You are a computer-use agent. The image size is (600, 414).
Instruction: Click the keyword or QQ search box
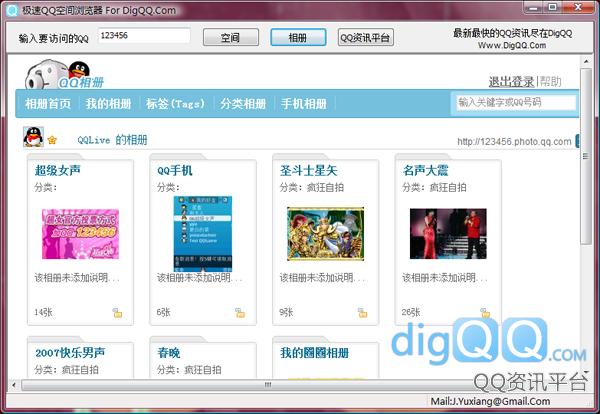point(516,103)
